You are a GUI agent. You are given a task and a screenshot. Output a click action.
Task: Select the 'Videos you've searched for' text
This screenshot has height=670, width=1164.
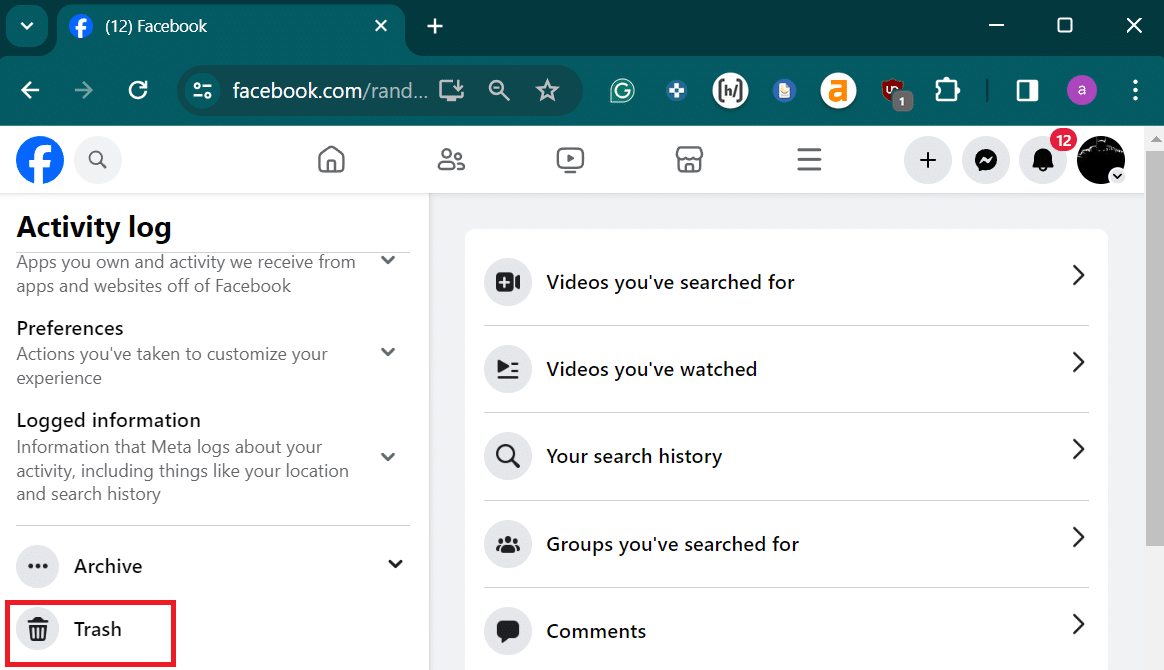click(x=670, y=282)
